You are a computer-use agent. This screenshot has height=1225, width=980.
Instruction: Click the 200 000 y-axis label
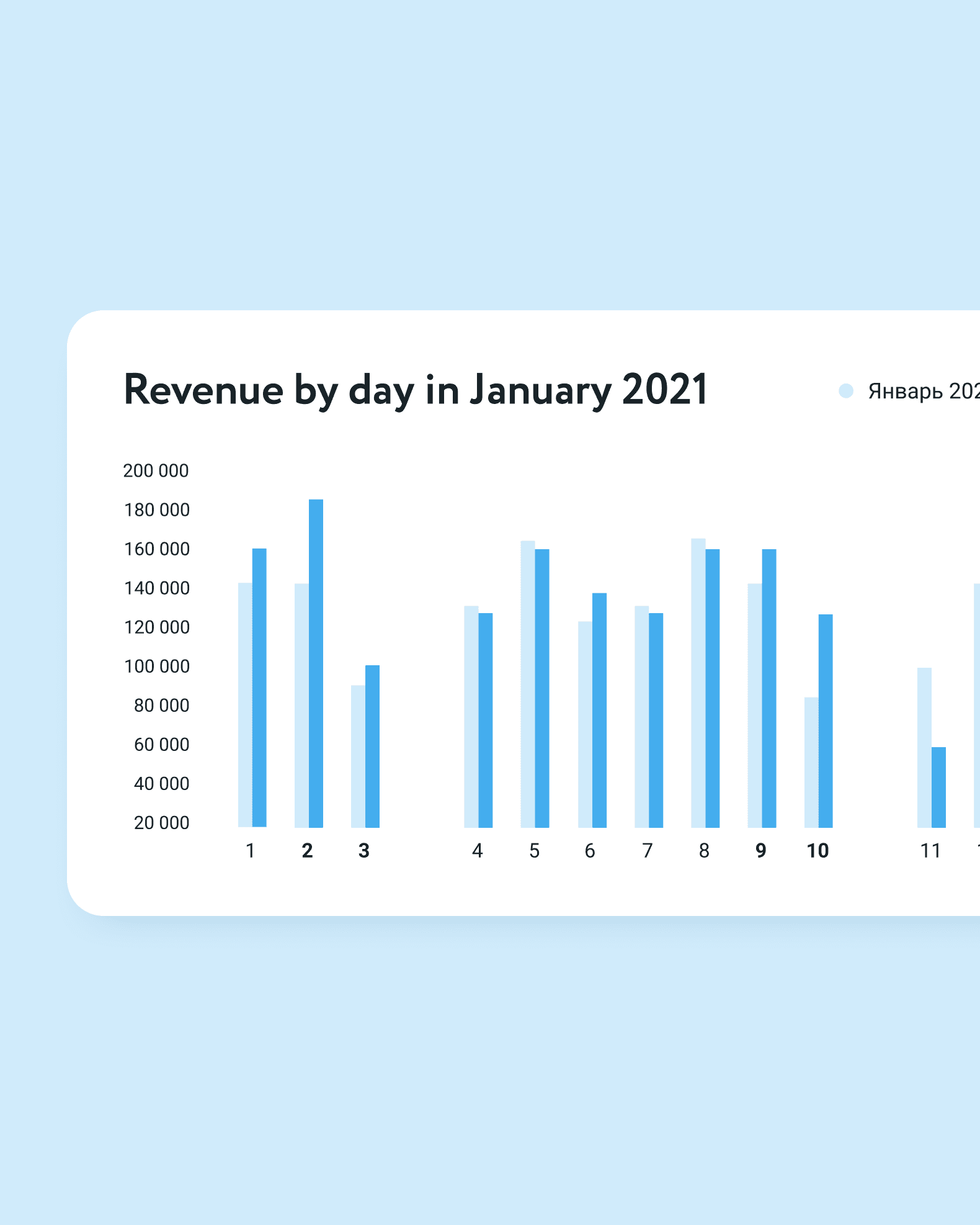coord(156,470)
